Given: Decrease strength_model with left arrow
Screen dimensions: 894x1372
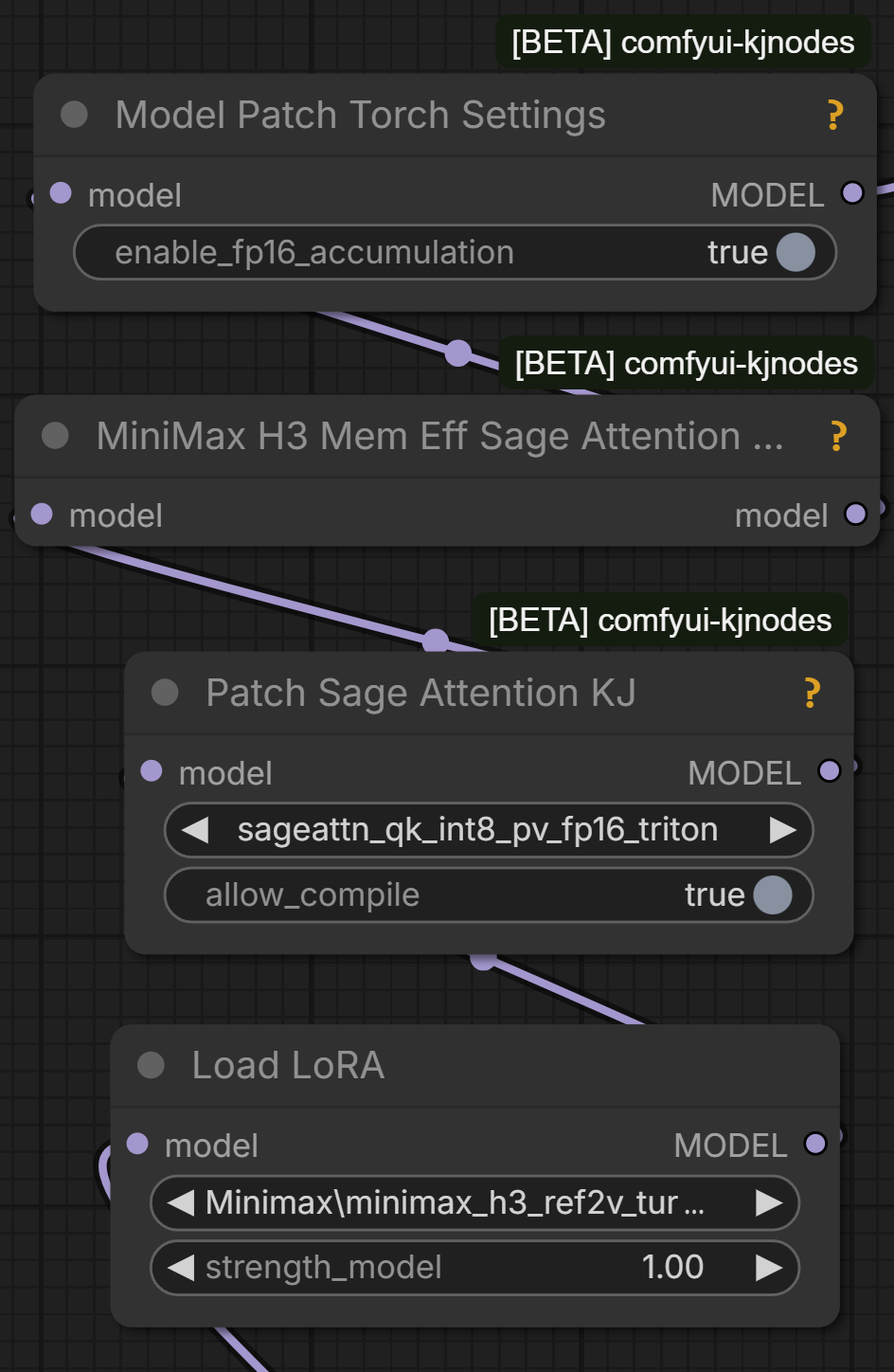Looking at the screenshot, I should [181, 1268].
